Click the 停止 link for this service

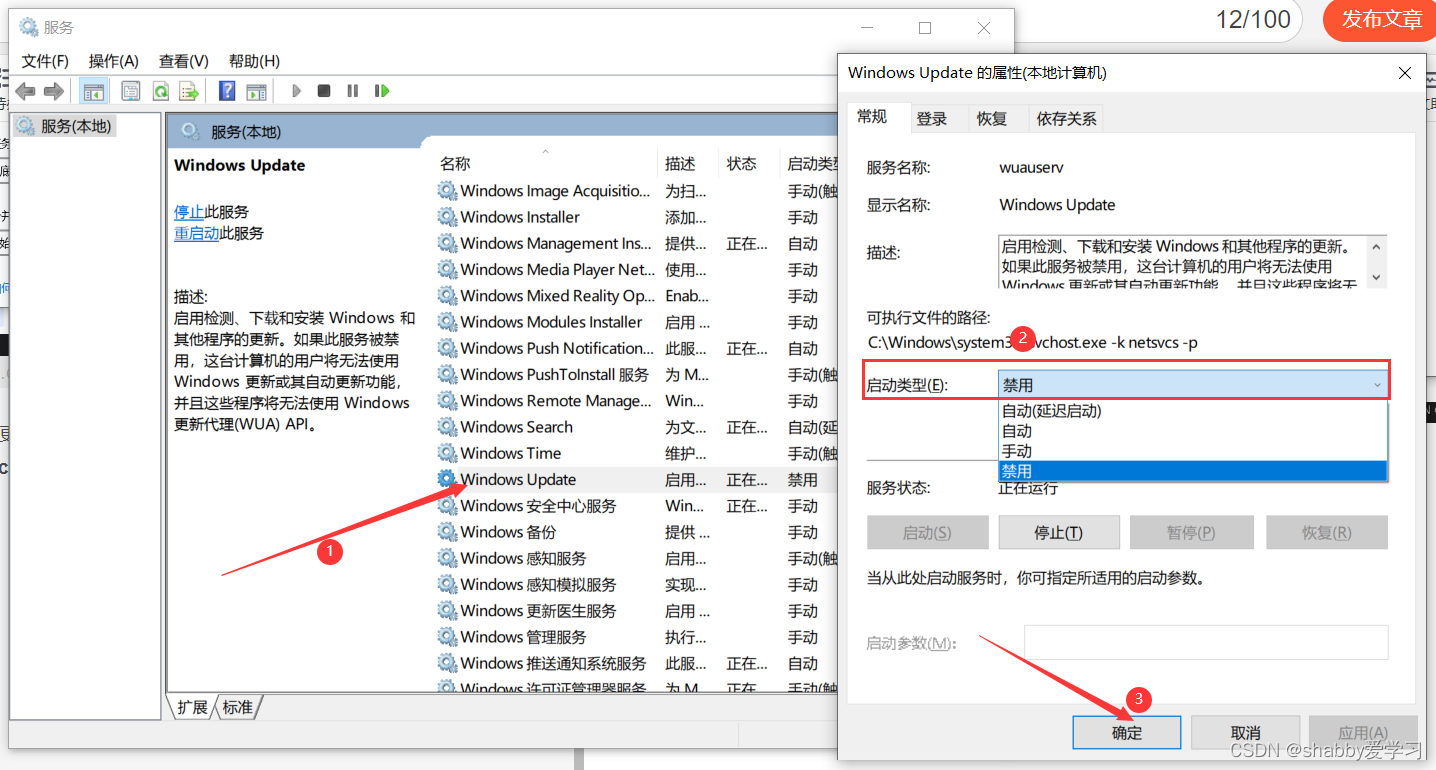point(189,212)
